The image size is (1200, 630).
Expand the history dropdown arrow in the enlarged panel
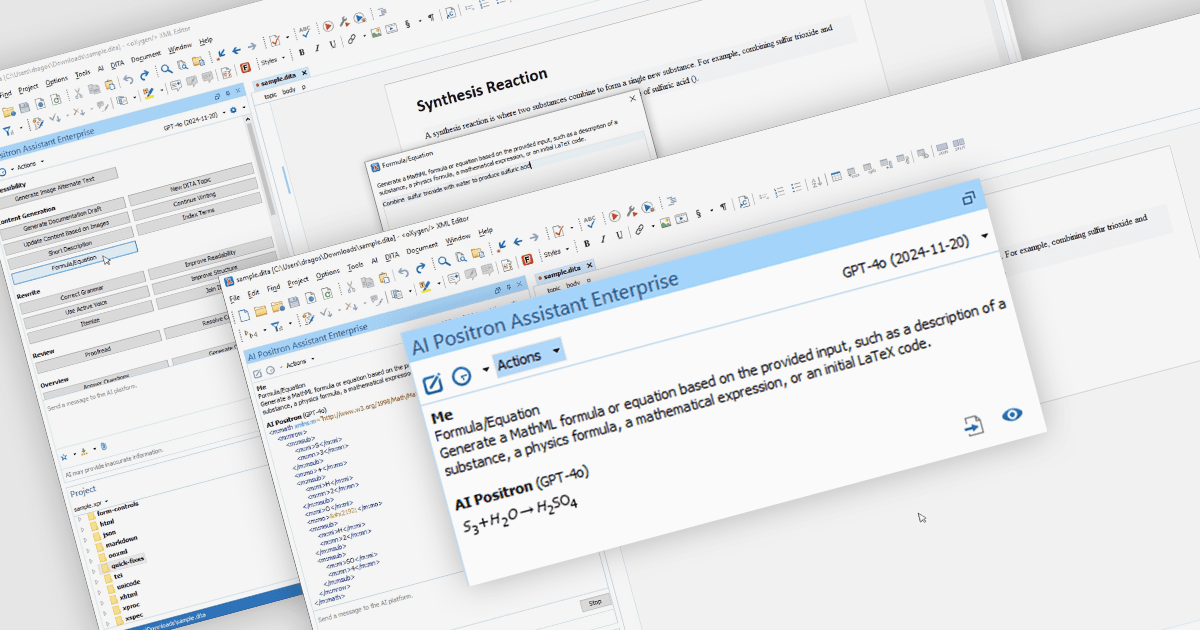pos(486,369)
